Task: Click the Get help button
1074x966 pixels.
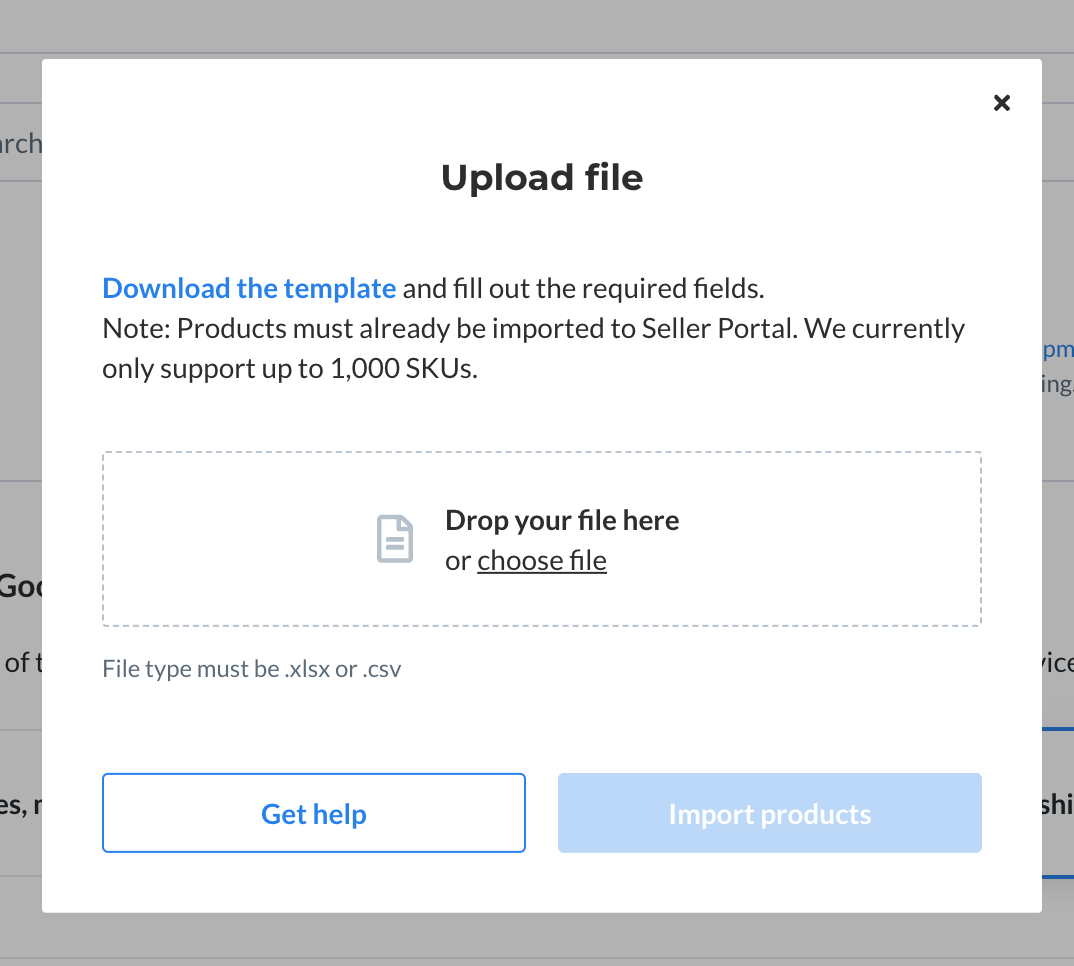Action: coord(314,813)
